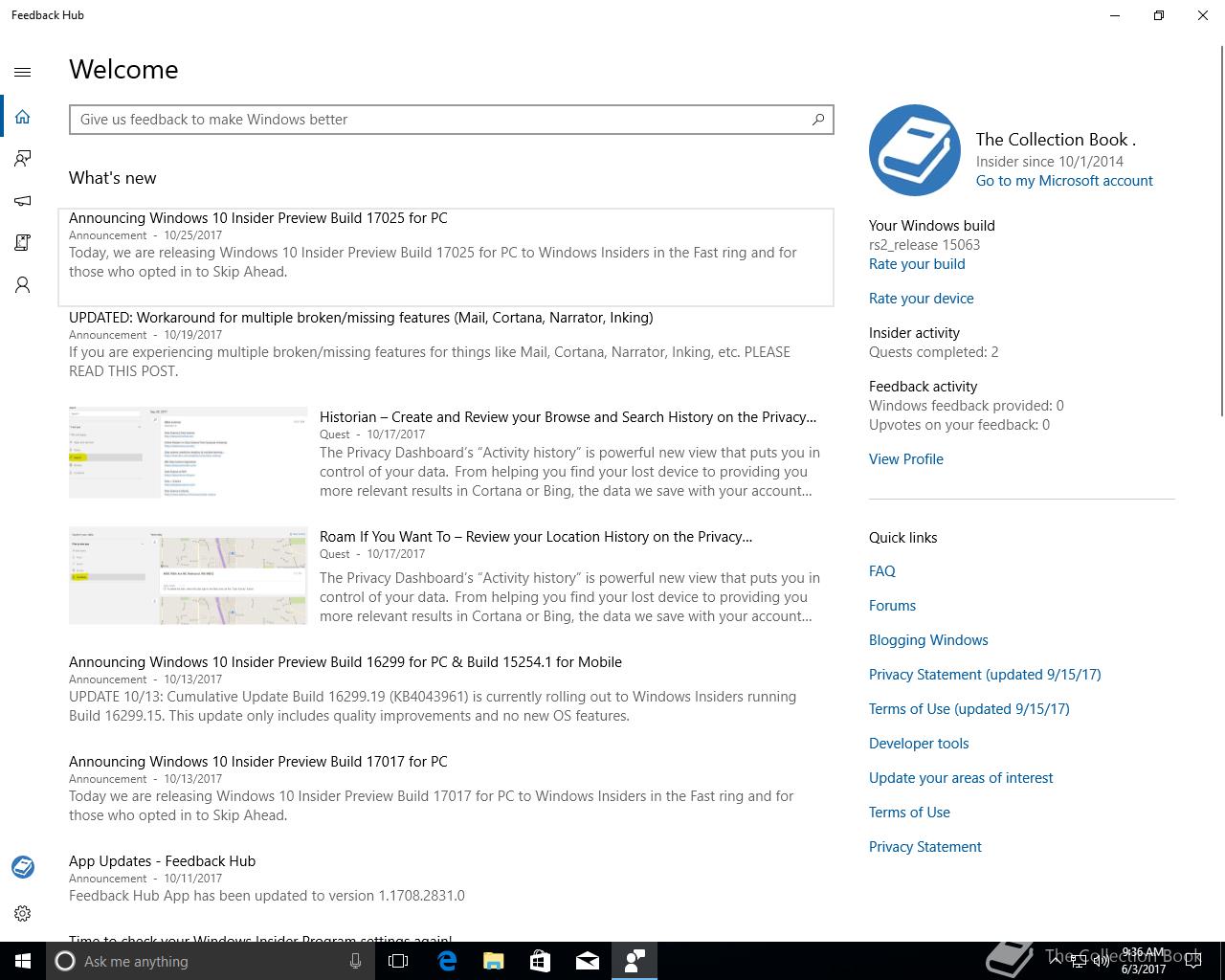Click the vertical scrollbar on right edge
The width and height of the screenshot is (1225, 980).
[x=1220, y=230]
